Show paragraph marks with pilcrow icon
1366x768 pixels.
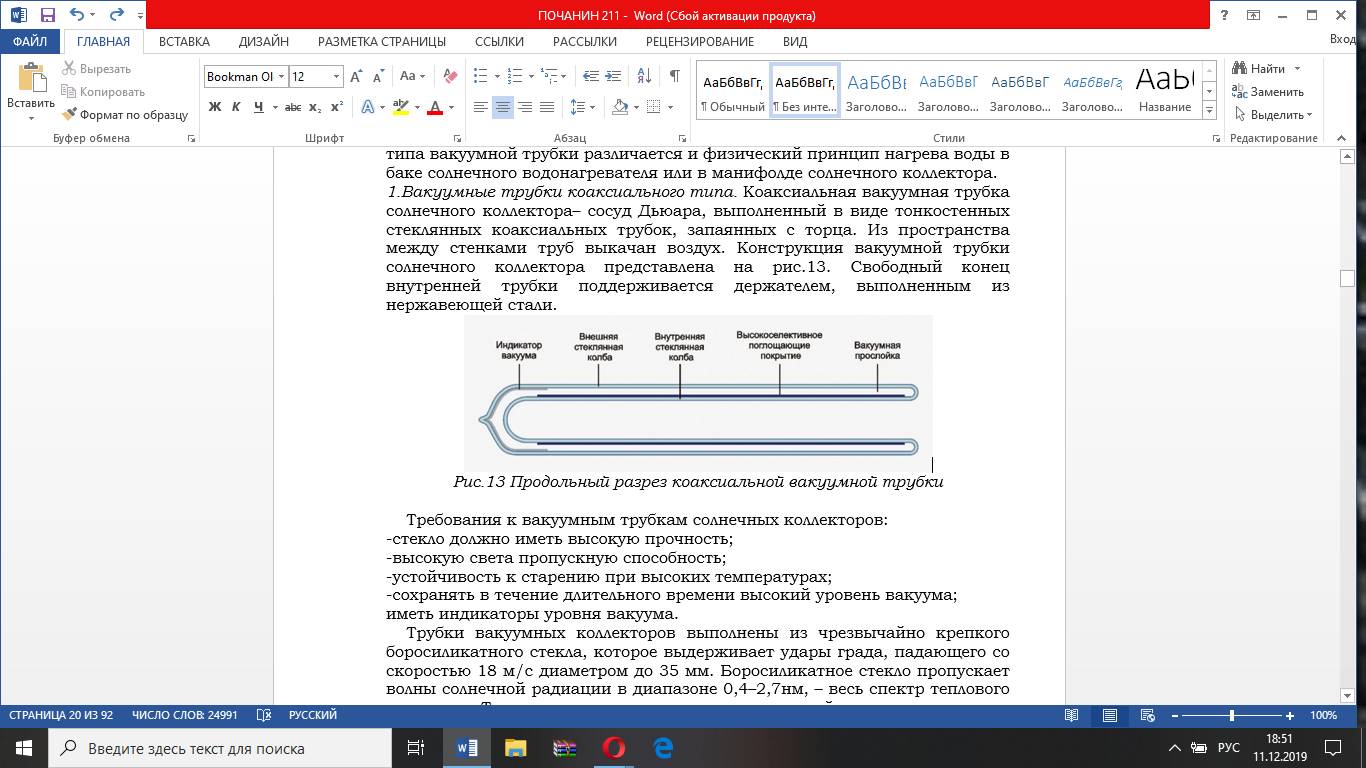pos(675,76)
